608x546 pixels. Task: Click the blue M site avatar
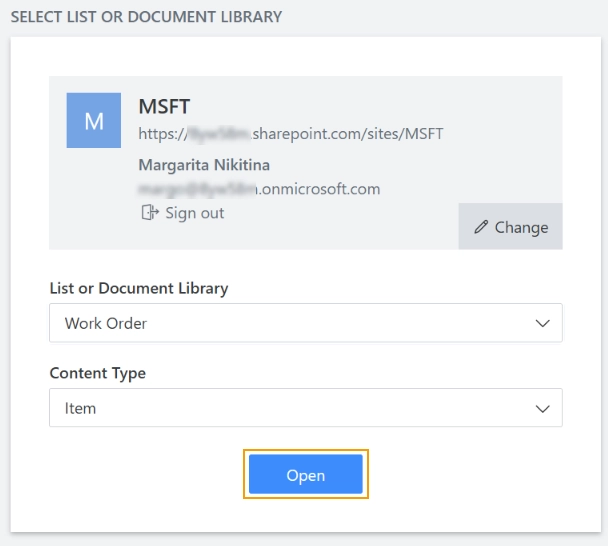coord(93,120)
